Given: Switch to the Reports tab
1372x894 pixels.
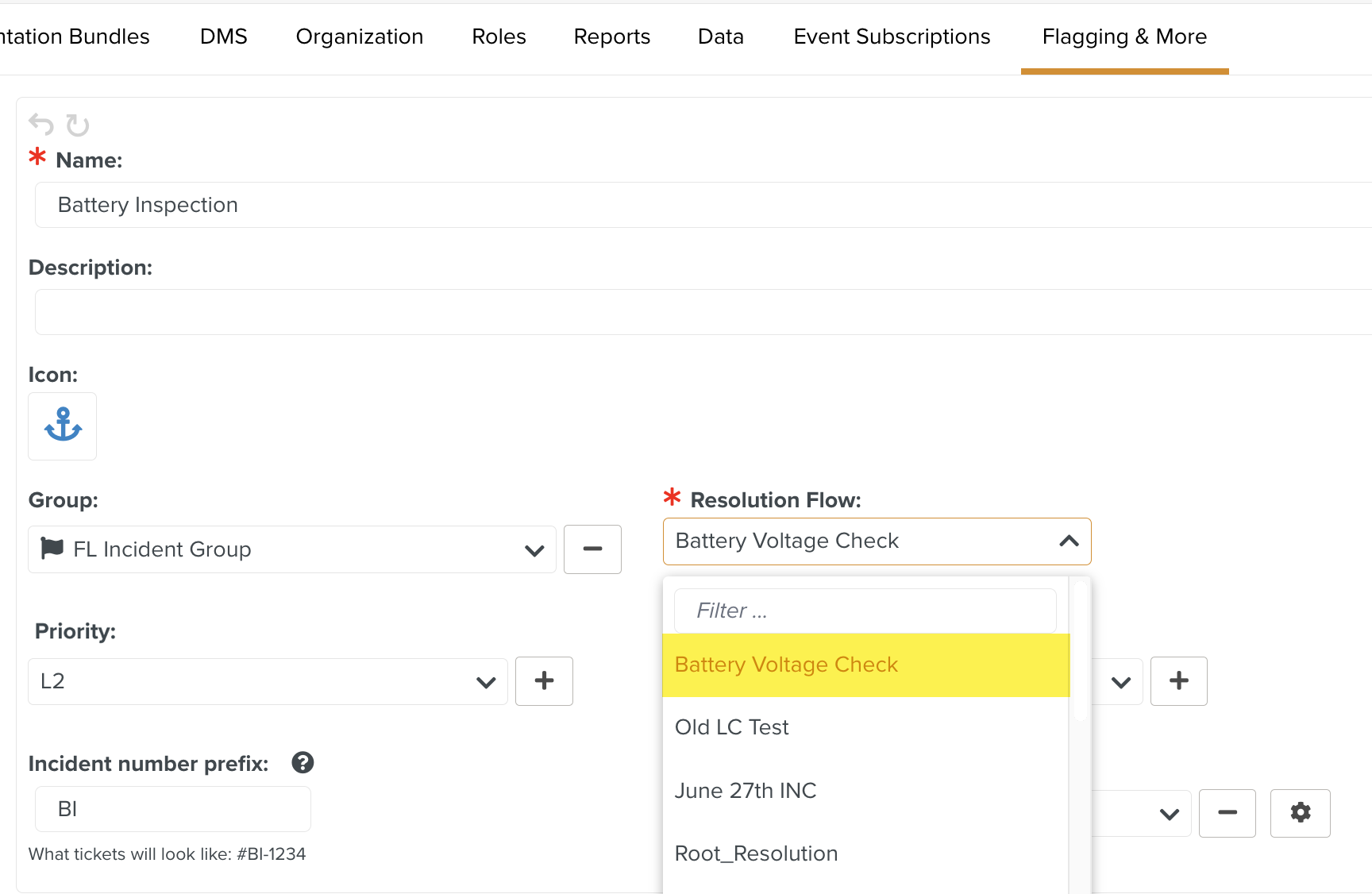Looking at the screenshot, I should coord(611,37).
